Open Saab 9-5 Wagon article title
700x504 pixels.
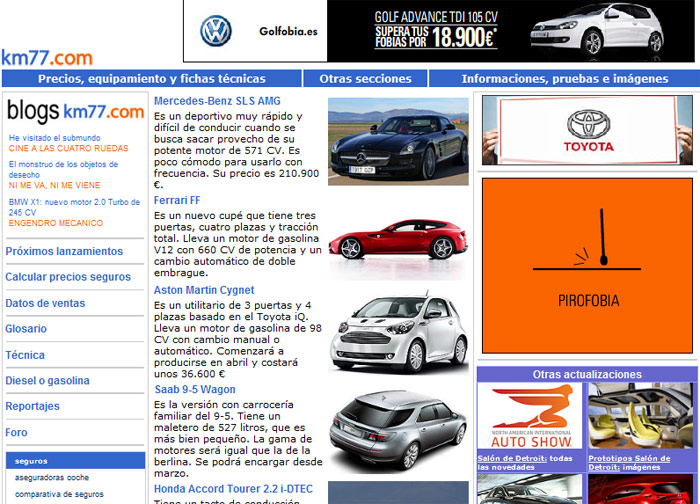195,389
